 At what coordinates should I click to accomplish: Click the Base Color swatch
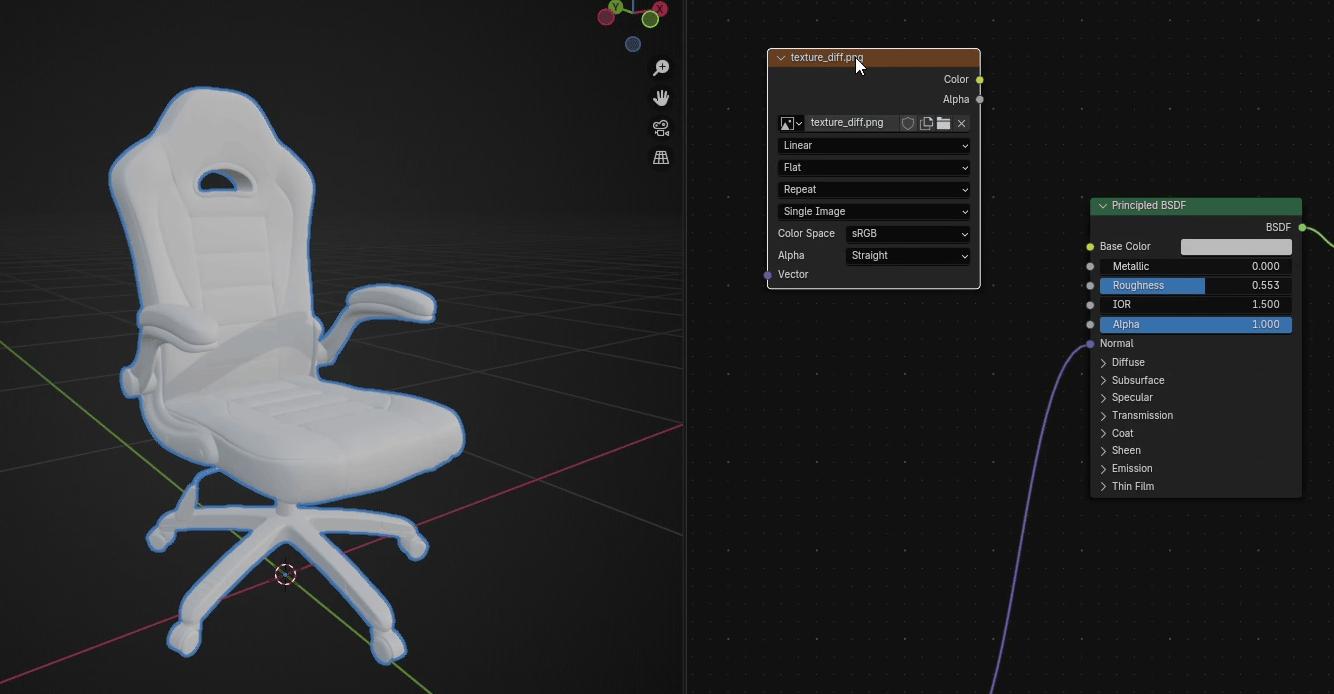point(1236,247)
